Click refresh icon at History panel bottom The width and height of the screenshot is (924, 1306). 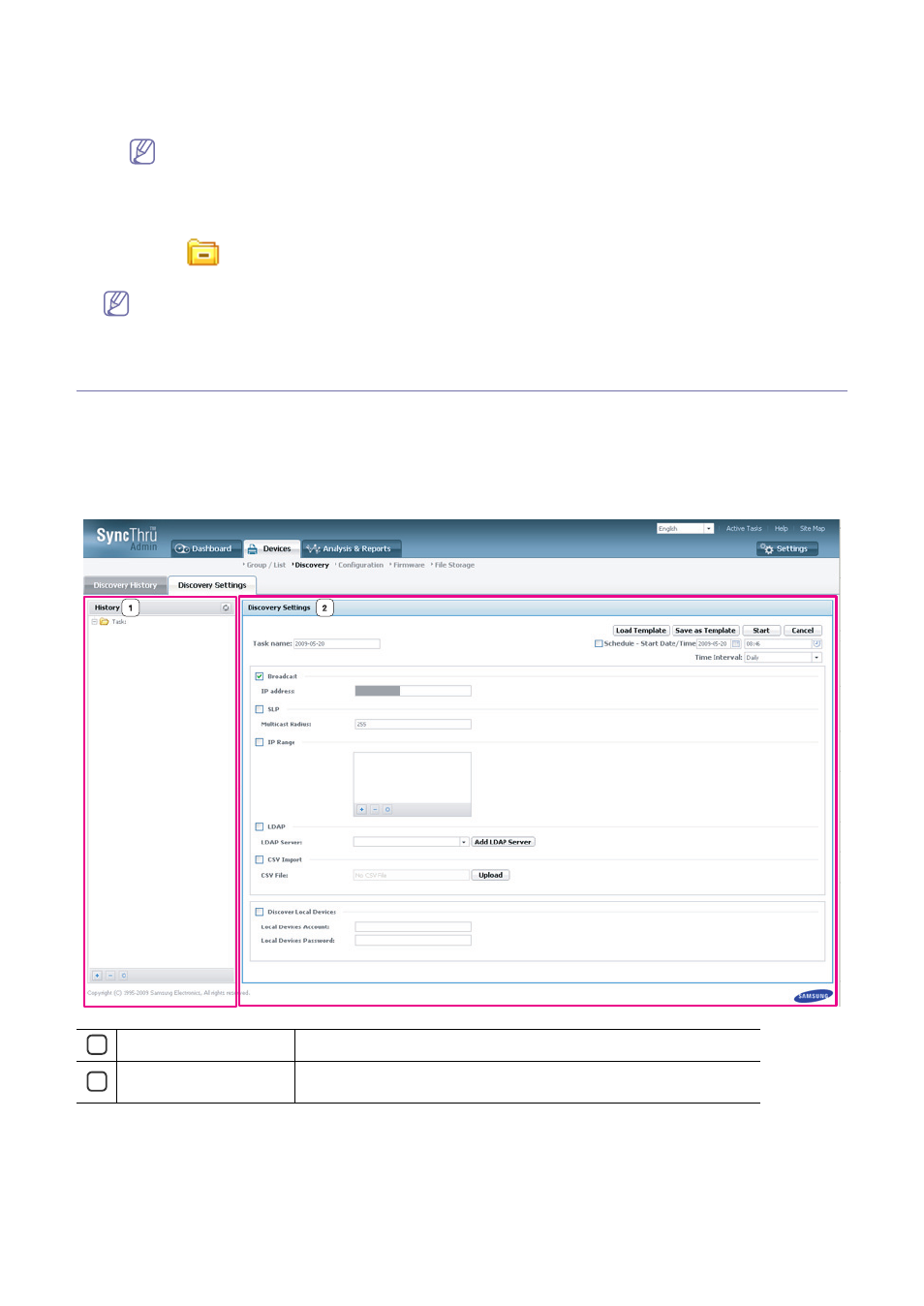(x=124, y=976)
